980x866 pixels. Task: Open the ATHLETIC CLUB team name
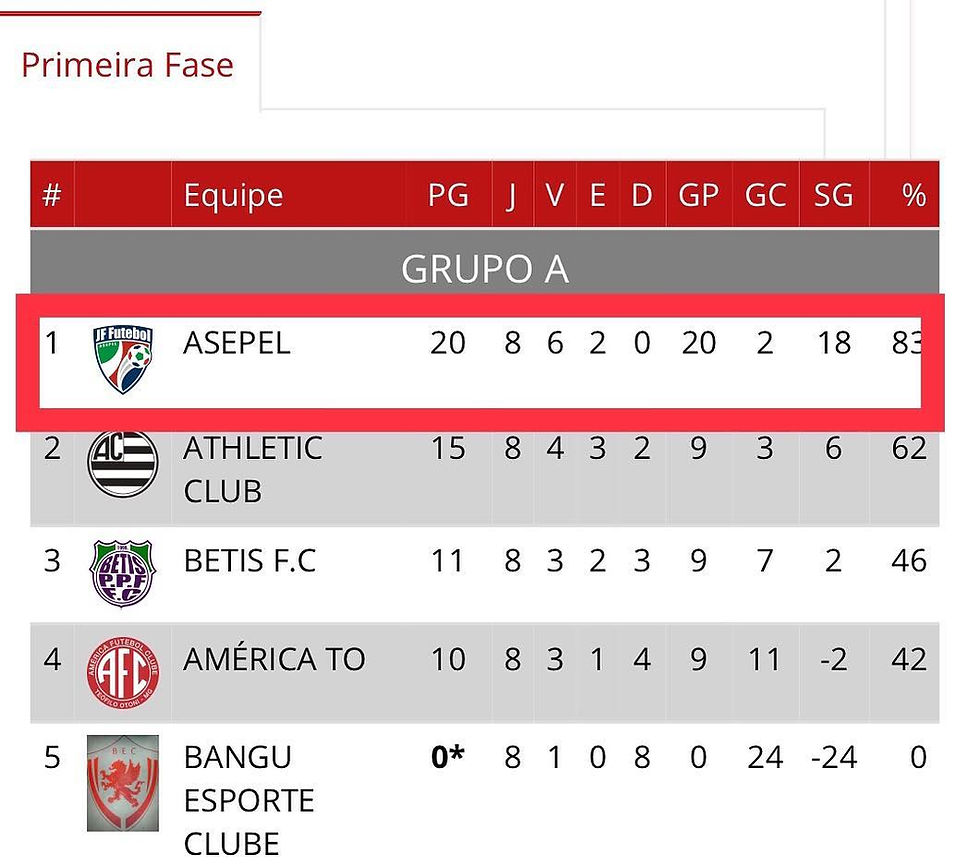coord(252,470)
